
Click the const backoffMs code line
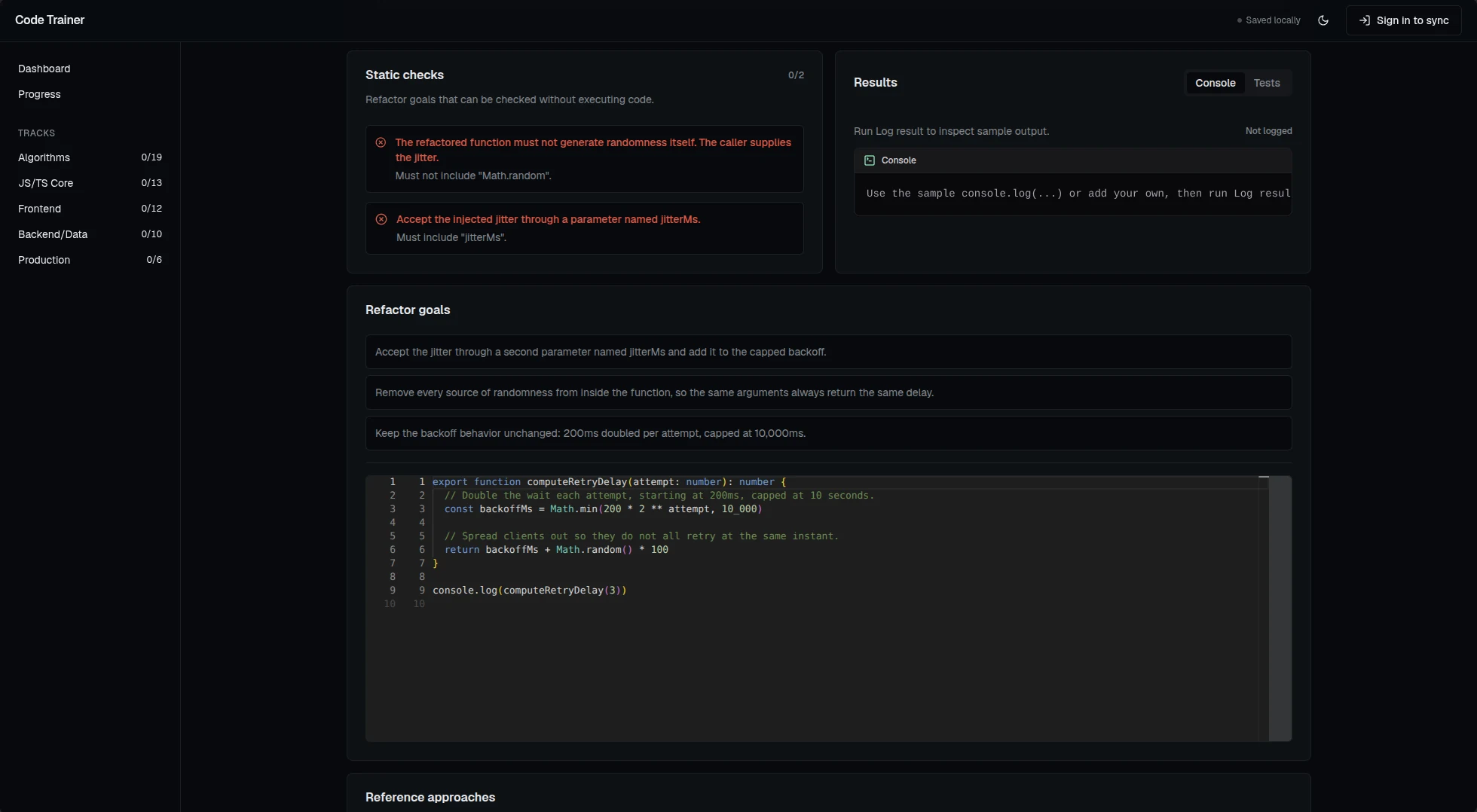pyautogui.click(x=603, y=509)
